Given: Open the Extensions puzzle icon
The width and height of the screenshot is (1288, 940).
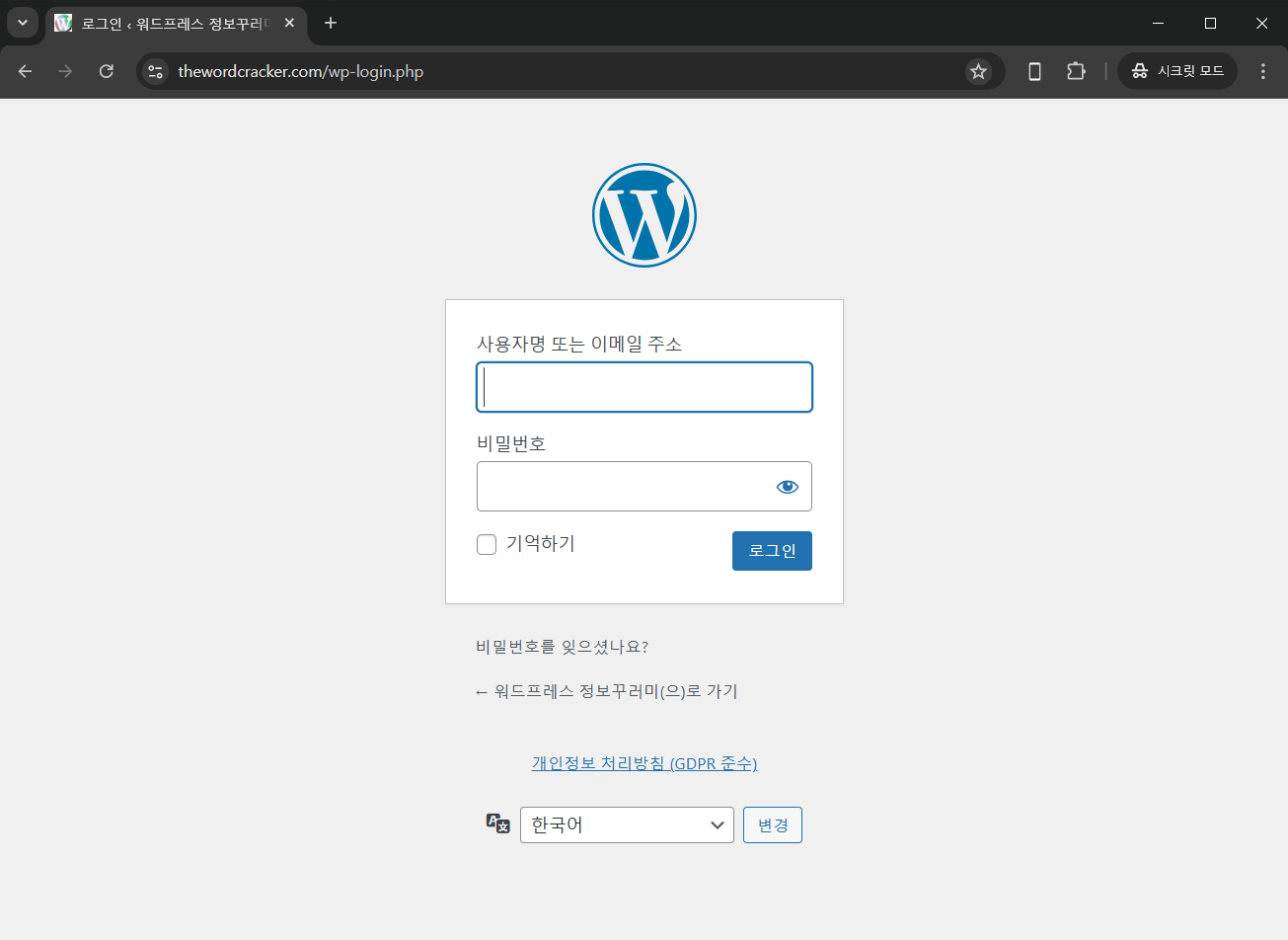Looking at the screenshot, I should point(1076,71).
